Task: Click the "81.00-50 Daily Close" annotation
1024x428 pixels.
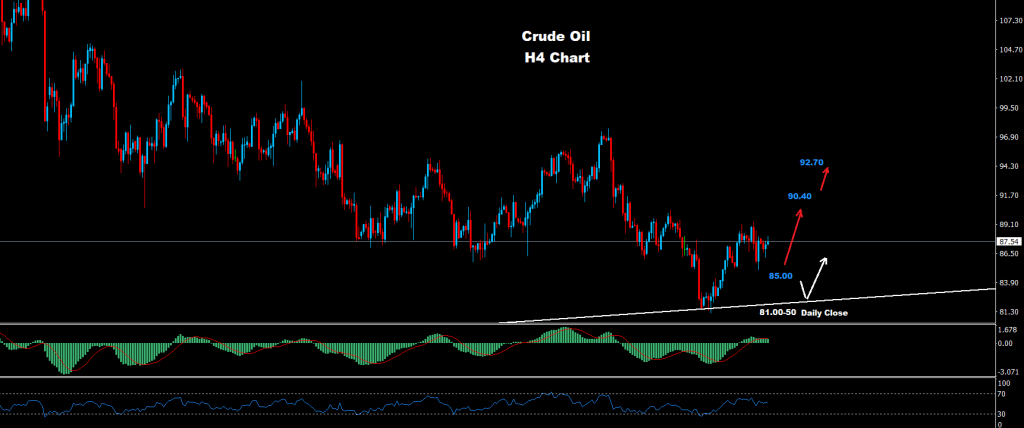Action: 803,313
